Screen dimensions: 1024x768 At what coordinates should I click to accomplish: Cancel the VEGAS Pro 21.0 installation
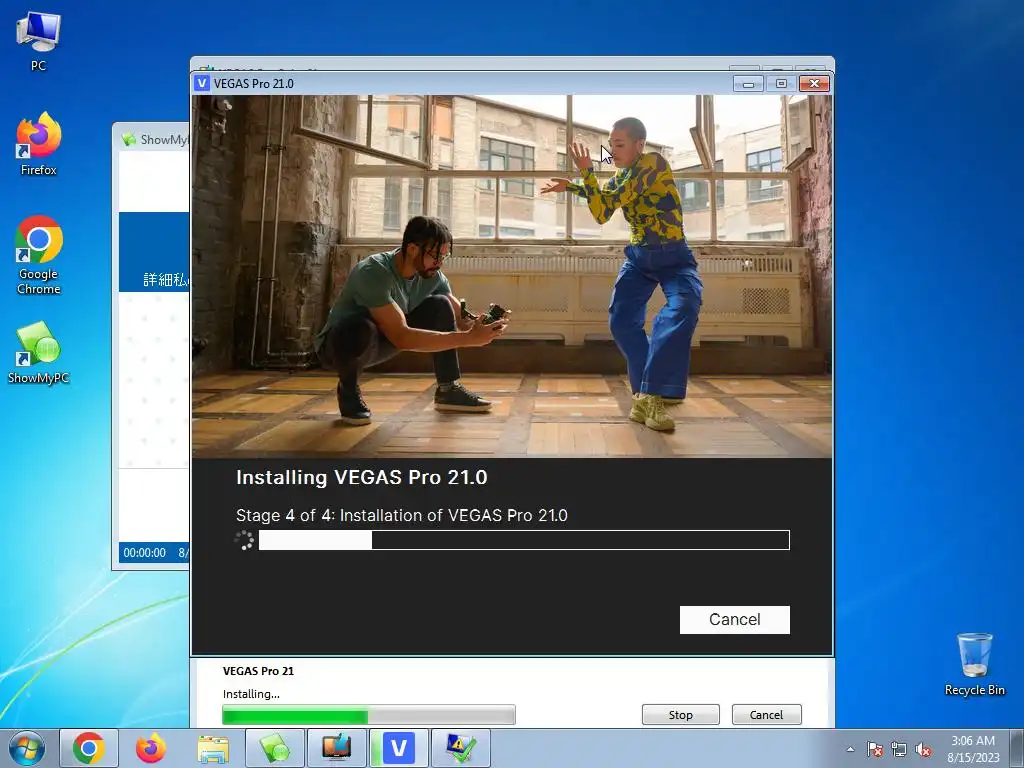(735, 620)
